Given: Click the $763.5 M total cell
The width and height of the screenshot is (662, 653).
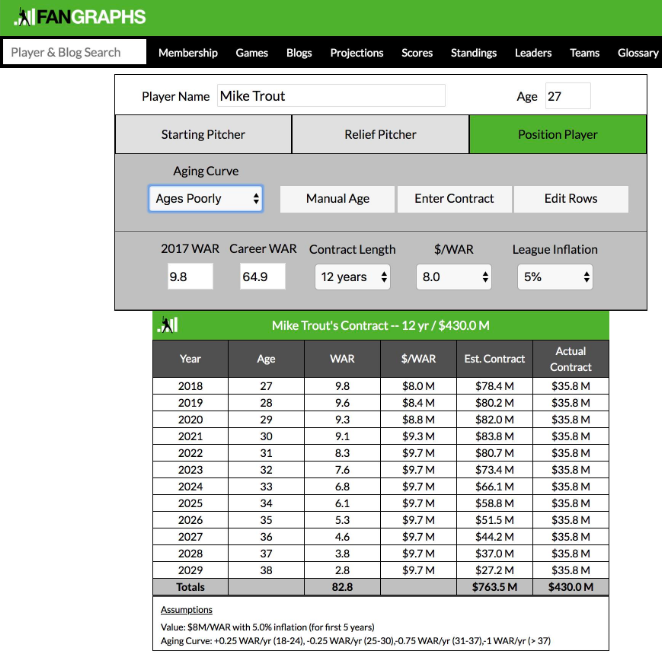Looking at the screenshot, I should (494, 587).
